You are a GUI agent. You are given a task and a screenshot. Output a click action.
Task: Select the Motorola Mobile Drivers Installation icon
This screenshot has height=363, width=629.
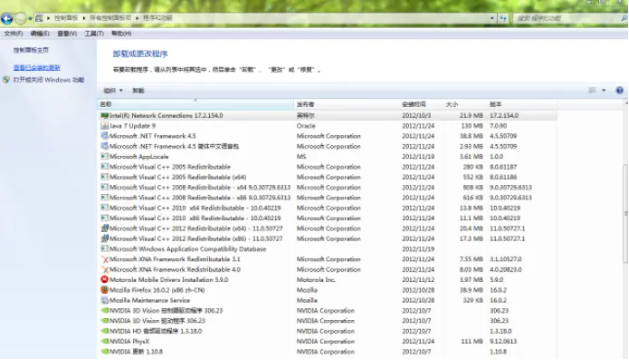[x=105, y=280]
